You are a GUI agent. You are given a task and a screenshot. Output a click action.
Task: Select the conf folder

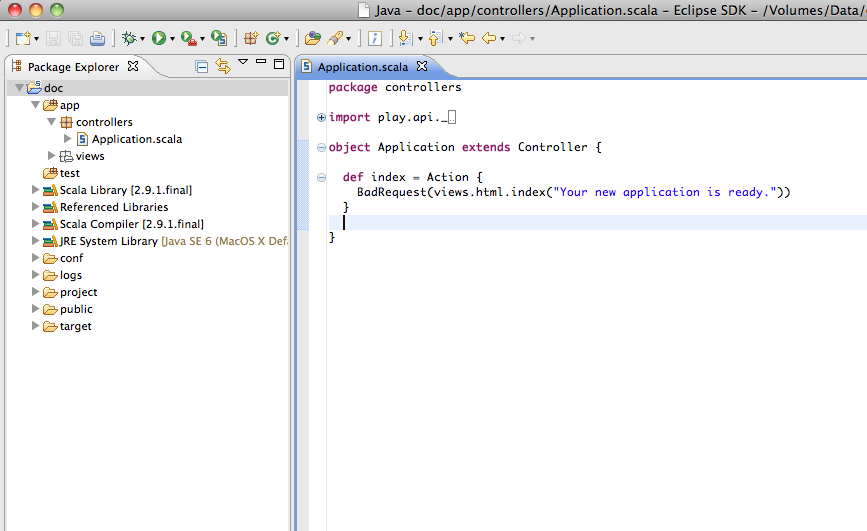(x=71, y=258)
